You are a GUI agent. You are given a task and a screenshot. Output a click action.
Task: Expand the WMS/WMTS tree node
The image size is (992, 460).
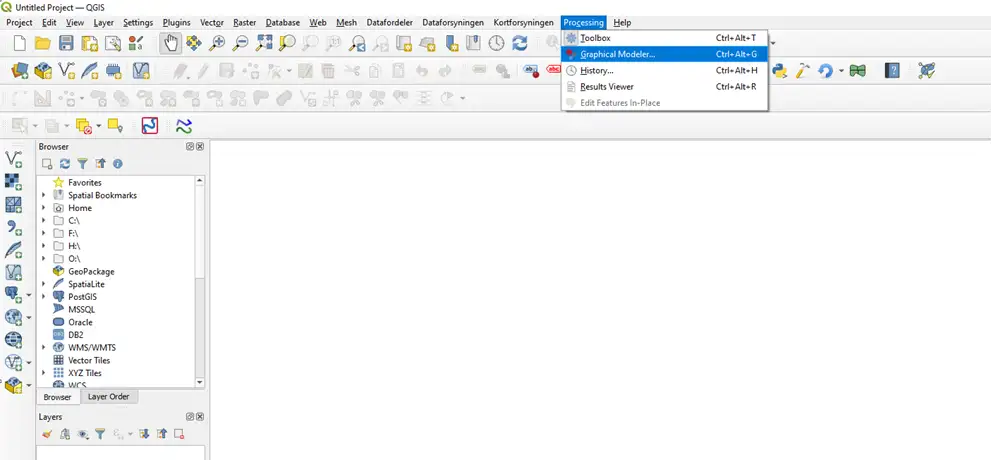44,348
